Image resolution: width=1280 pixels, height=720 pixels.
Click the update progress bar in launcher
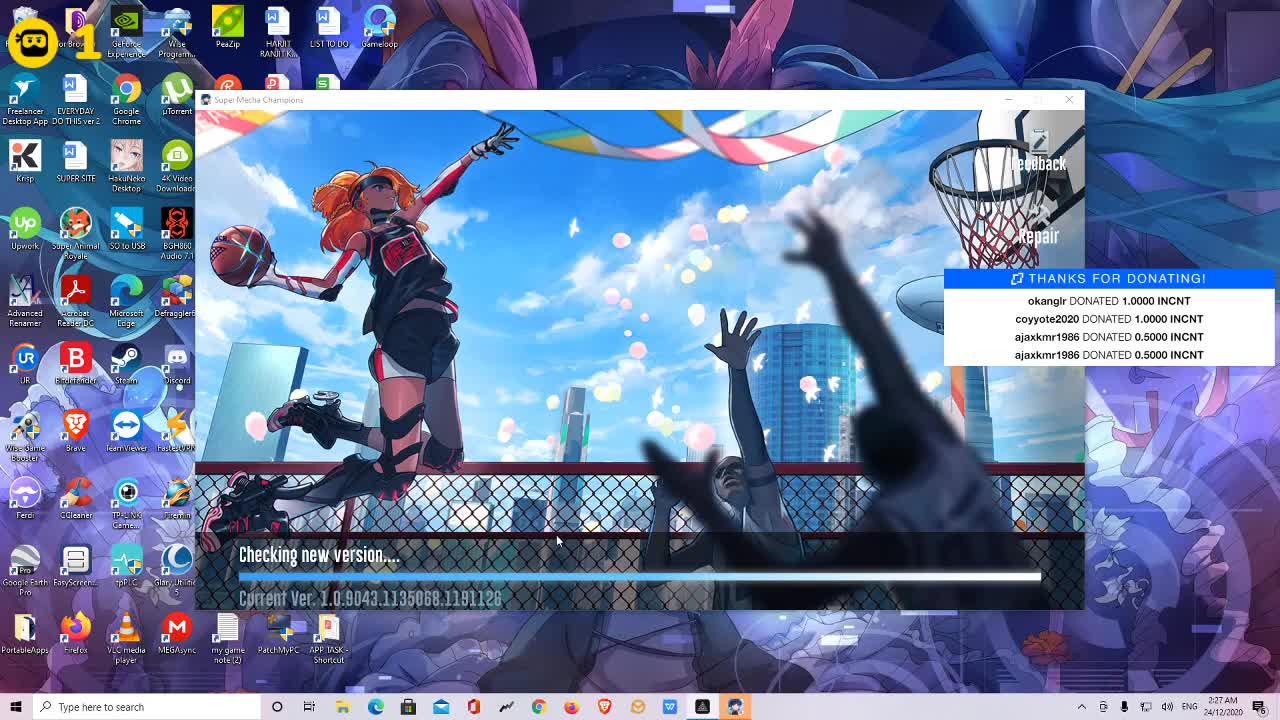[640, 577]
